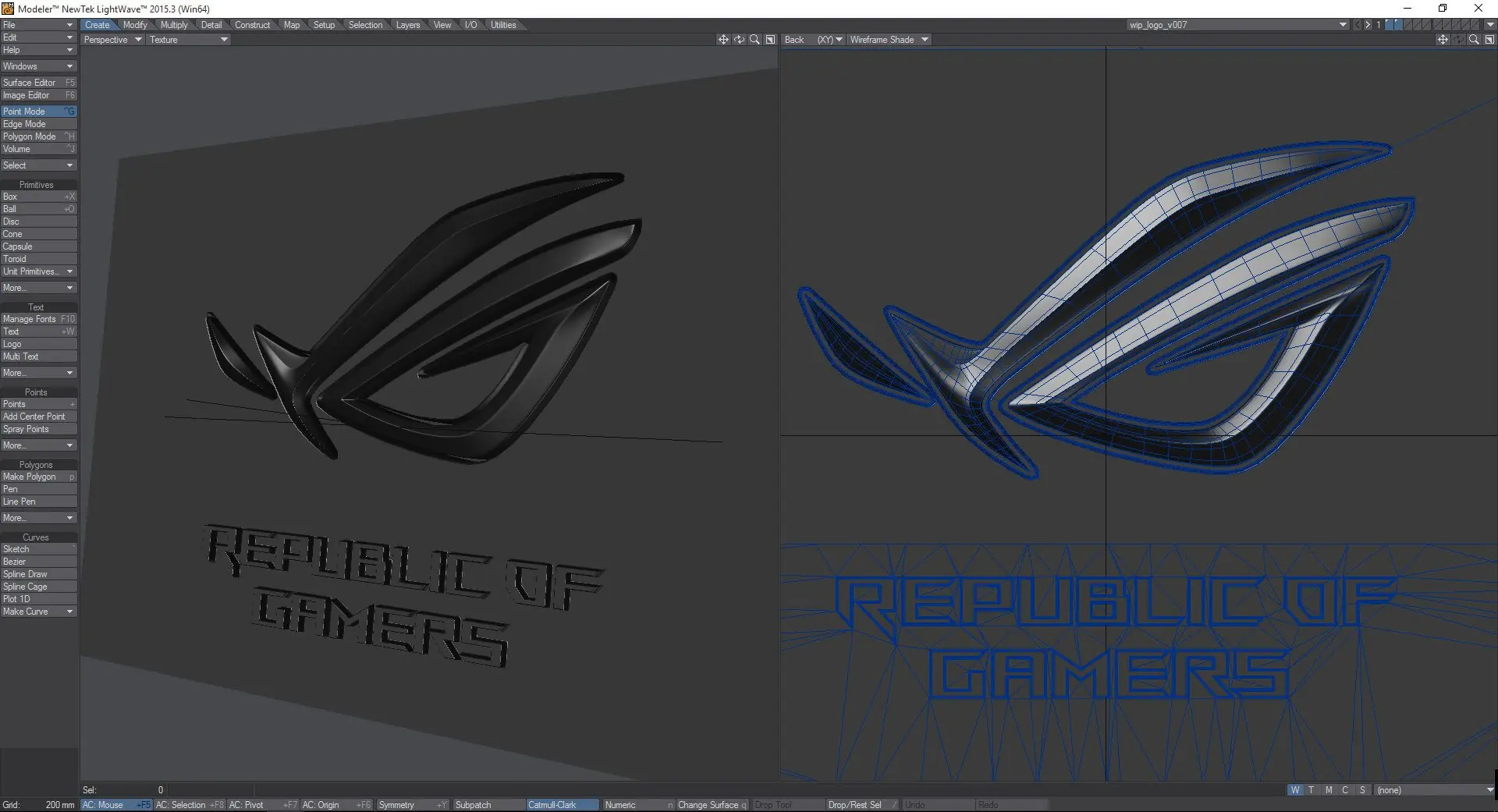This screenshot has height=812, width=1498.
Task: Open the Utilities tab
Action: click(503, 25)
